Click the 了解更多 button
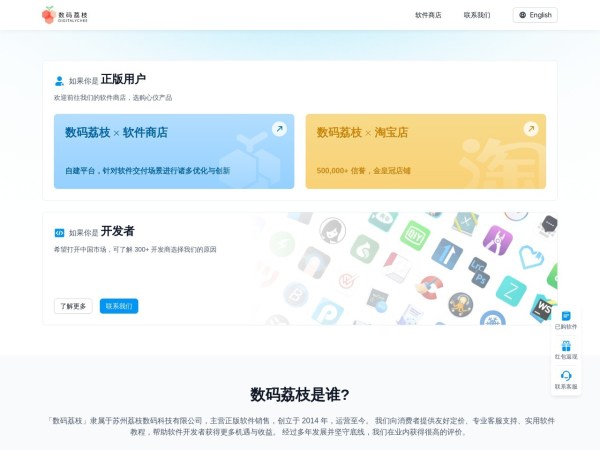Viewport: 600px width, 450px height. tap(73, 306)
